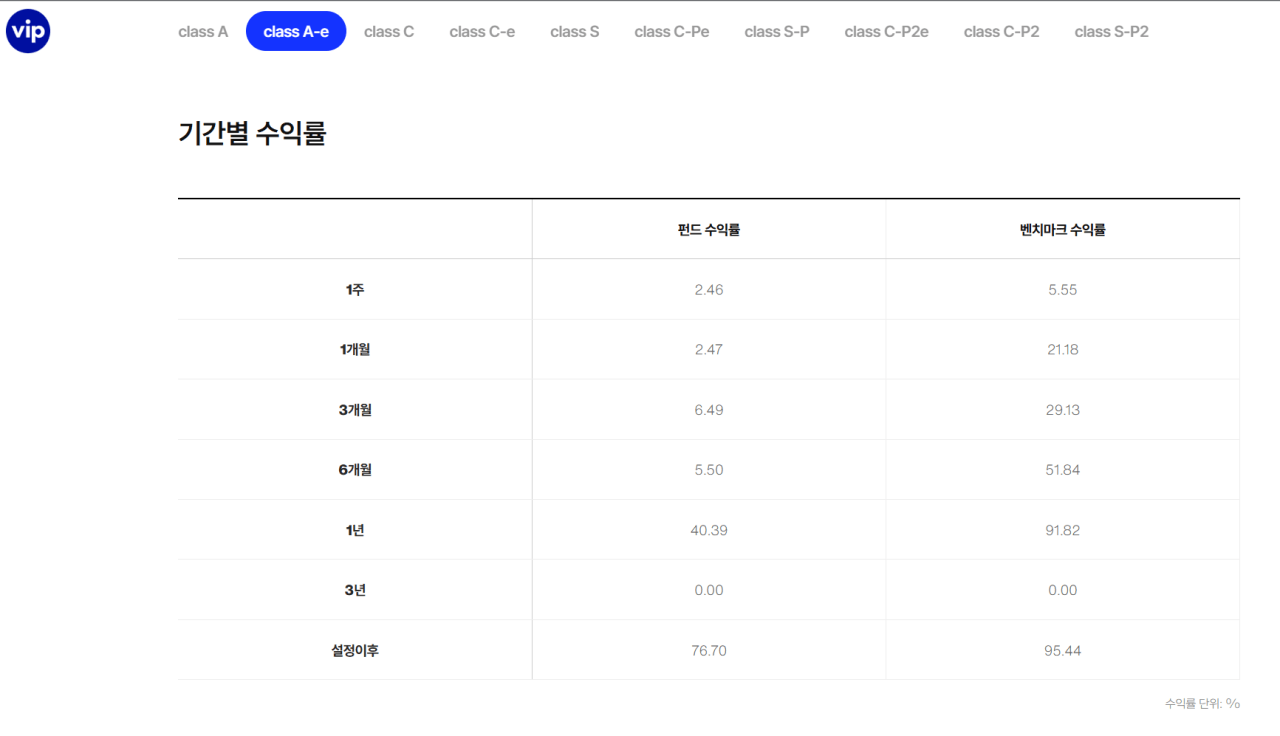Switch to the class S-P2 tab

coord(1111,31)
